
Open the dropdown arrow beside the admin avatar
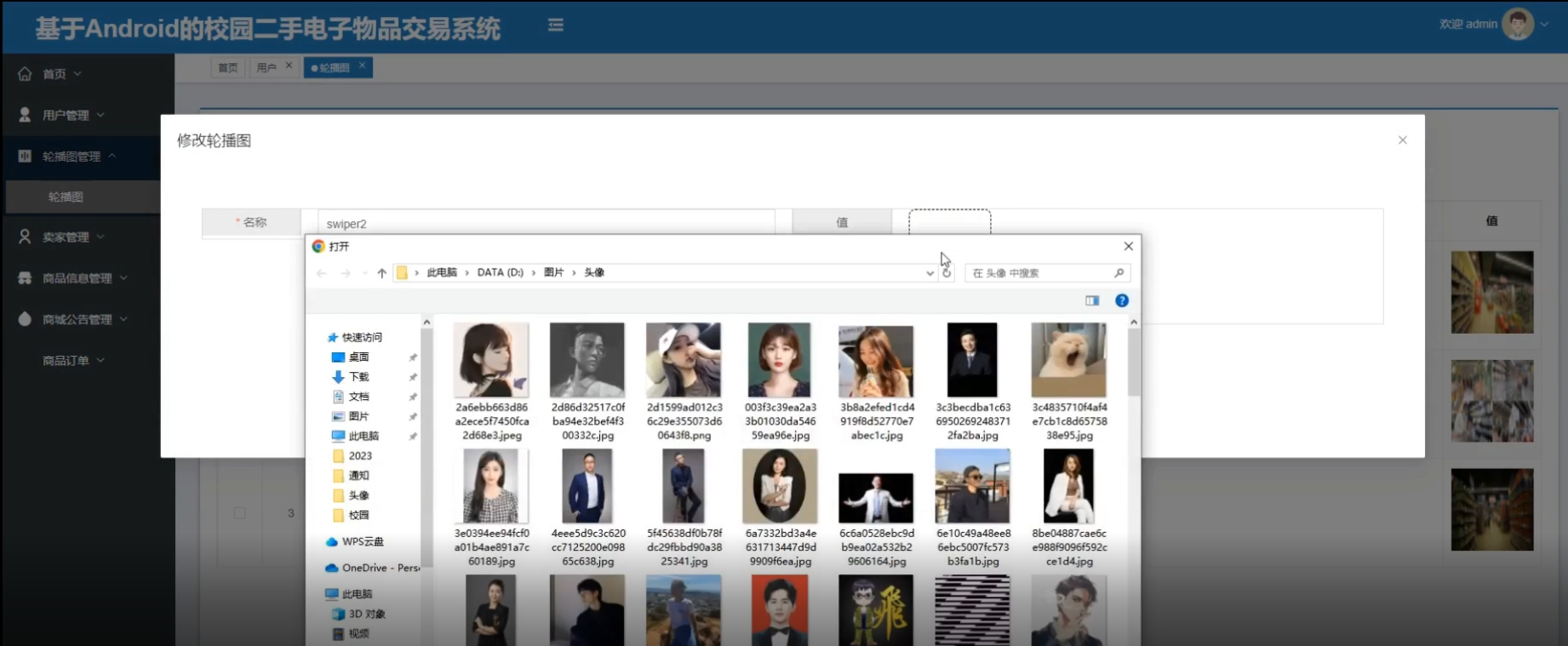1544,24
